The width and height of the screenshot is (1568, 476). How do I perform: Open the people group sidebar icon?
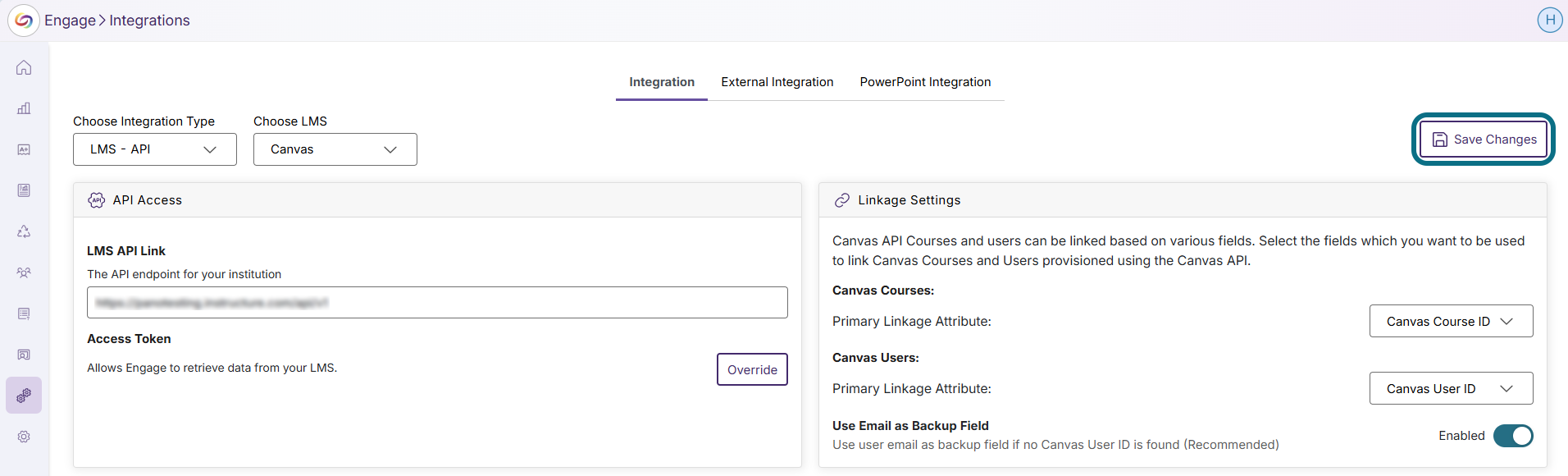tap(24, 272)
